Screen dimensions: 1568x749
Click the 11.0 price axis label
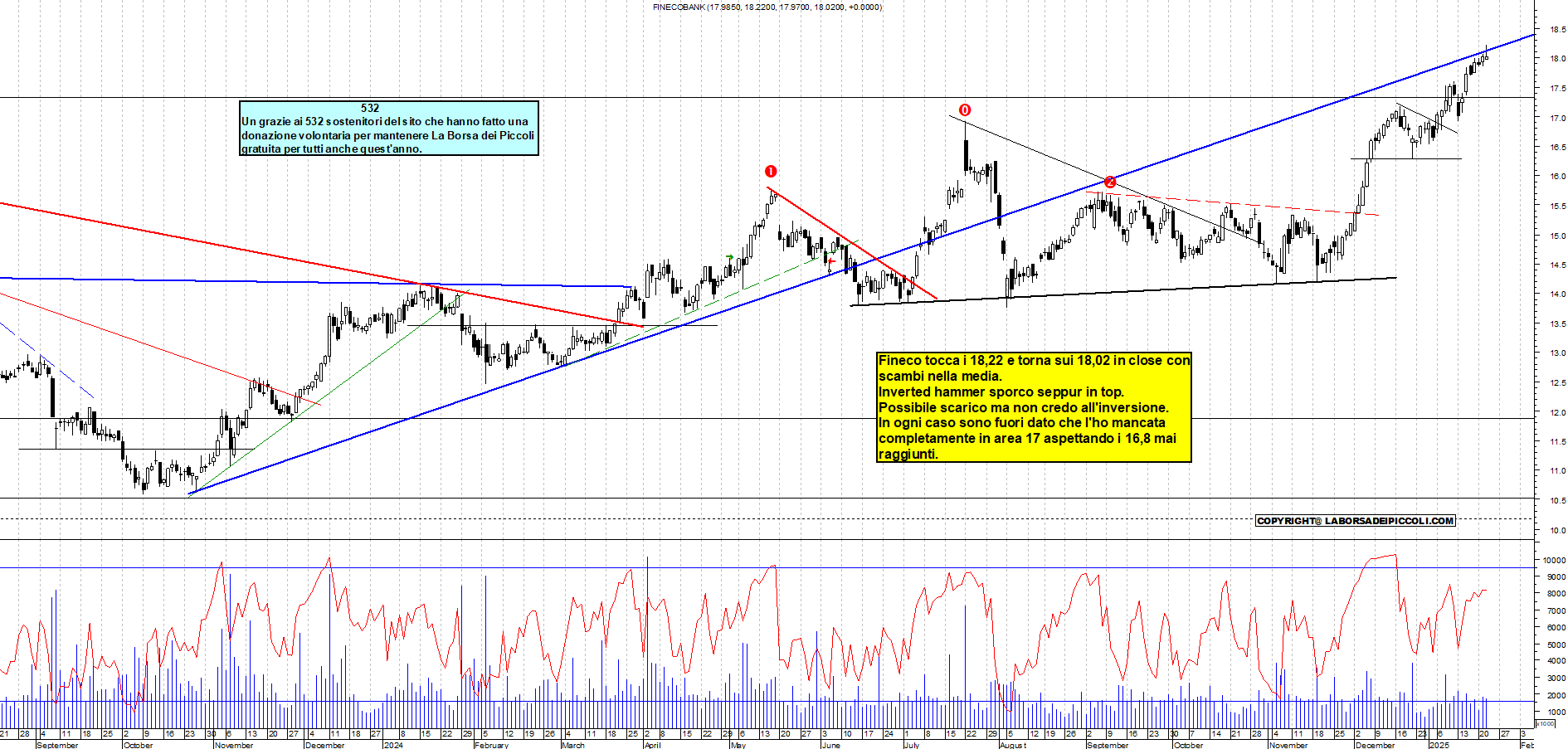1557,471
